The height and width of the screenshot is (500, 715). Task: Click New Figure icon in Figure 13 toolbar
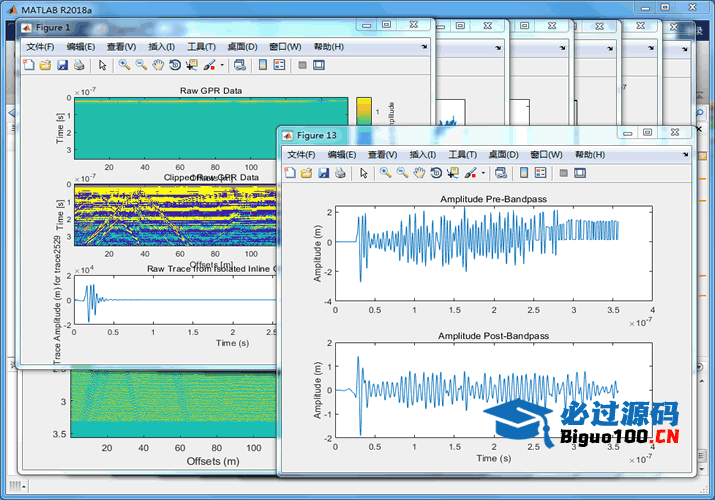pos(290,173)
